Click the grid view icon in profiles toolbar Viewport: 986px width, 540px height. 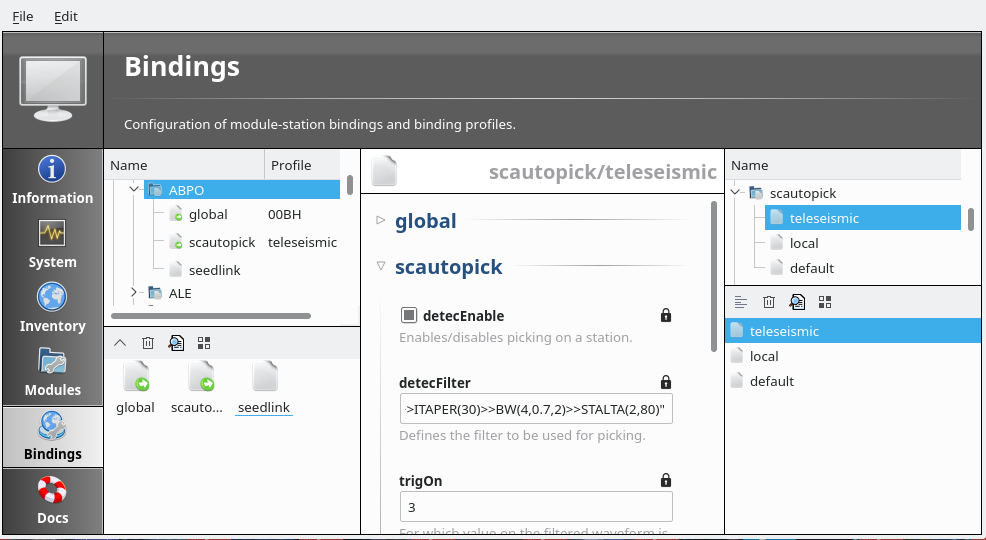coord(825,302)
